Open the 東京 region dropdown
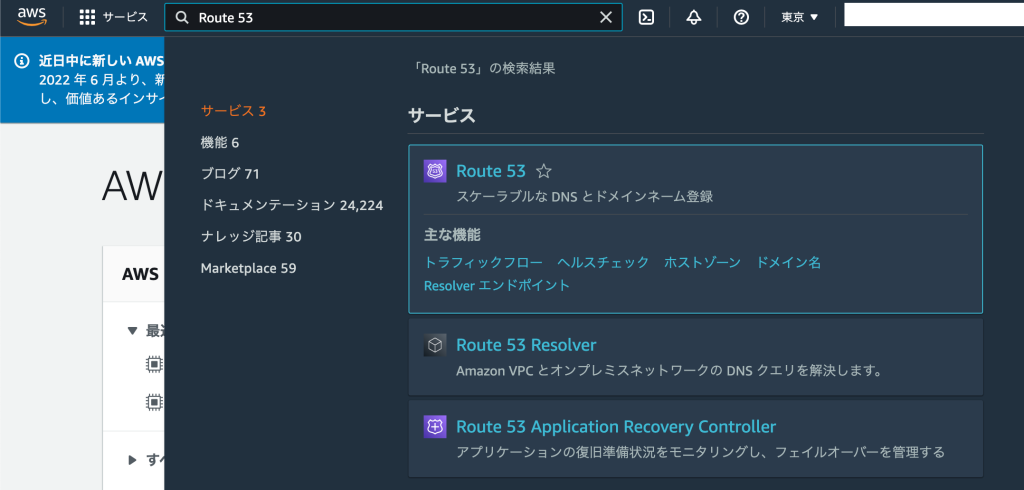 point(800,18)
